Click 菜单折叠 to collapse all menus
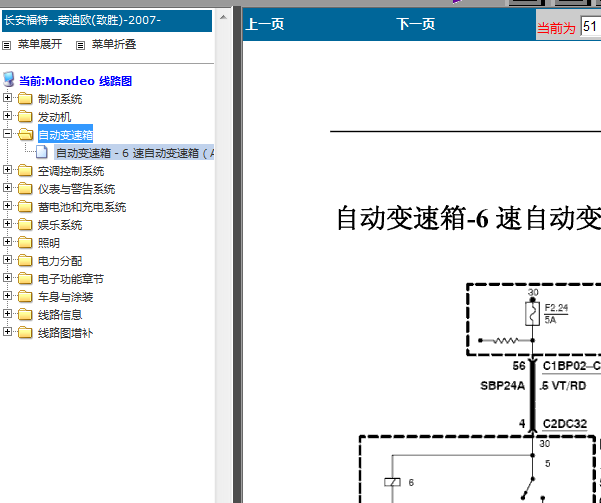This screenshot has width=601, height=503. coord(114,44)
